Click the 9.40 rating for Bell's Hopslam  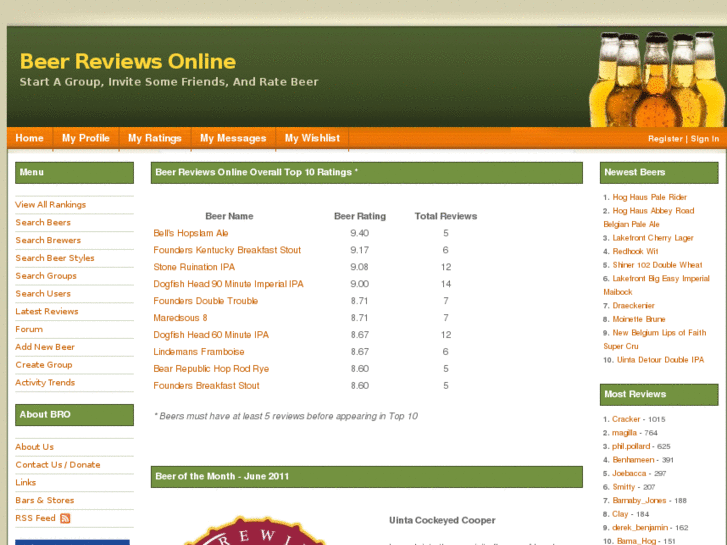[x=360, y=233]
